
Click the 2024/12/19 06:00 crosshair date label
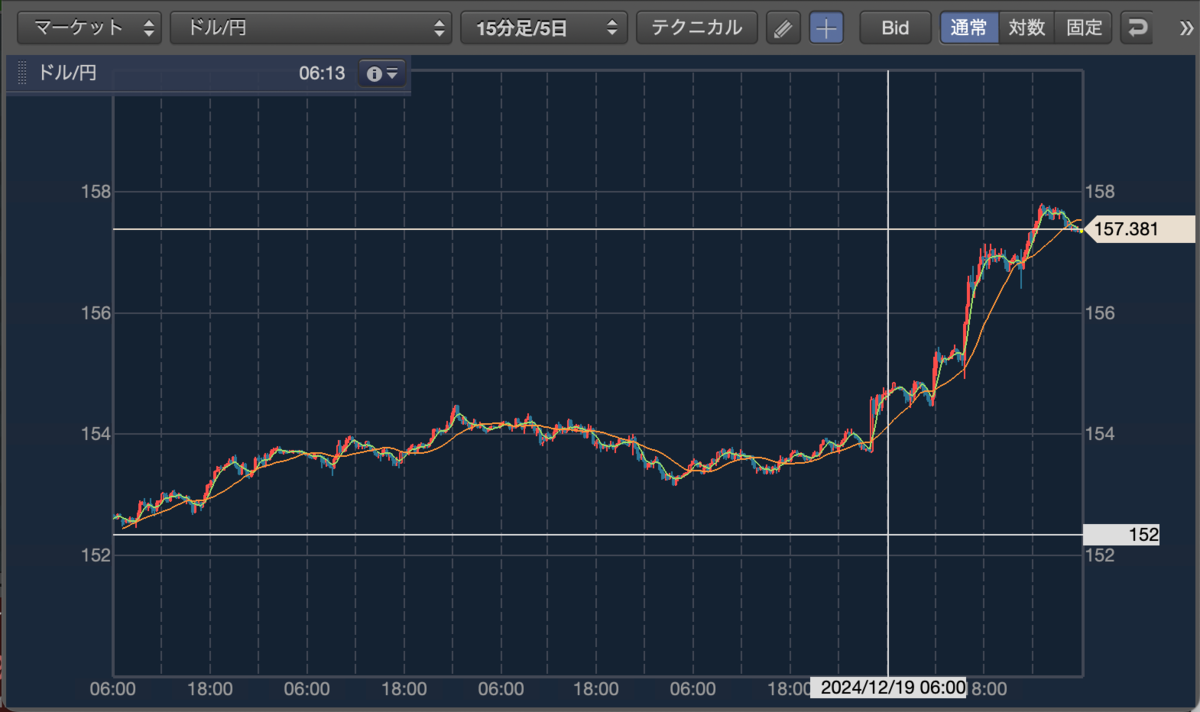tap(889, 688)
